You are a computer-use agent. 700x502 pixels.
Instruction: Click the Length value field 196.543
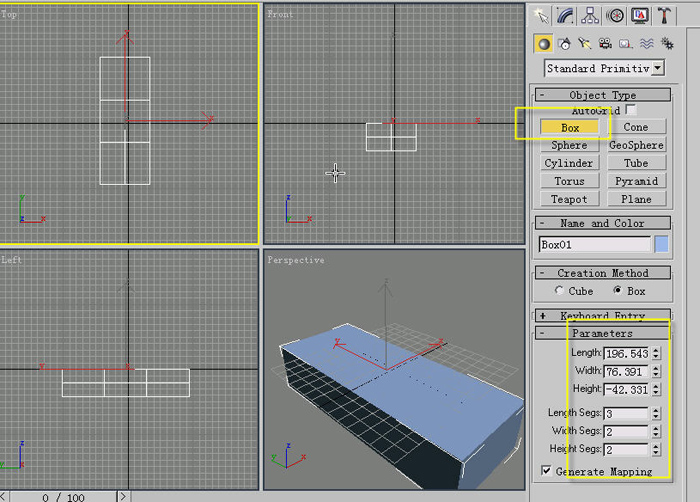tap(626, 354)
